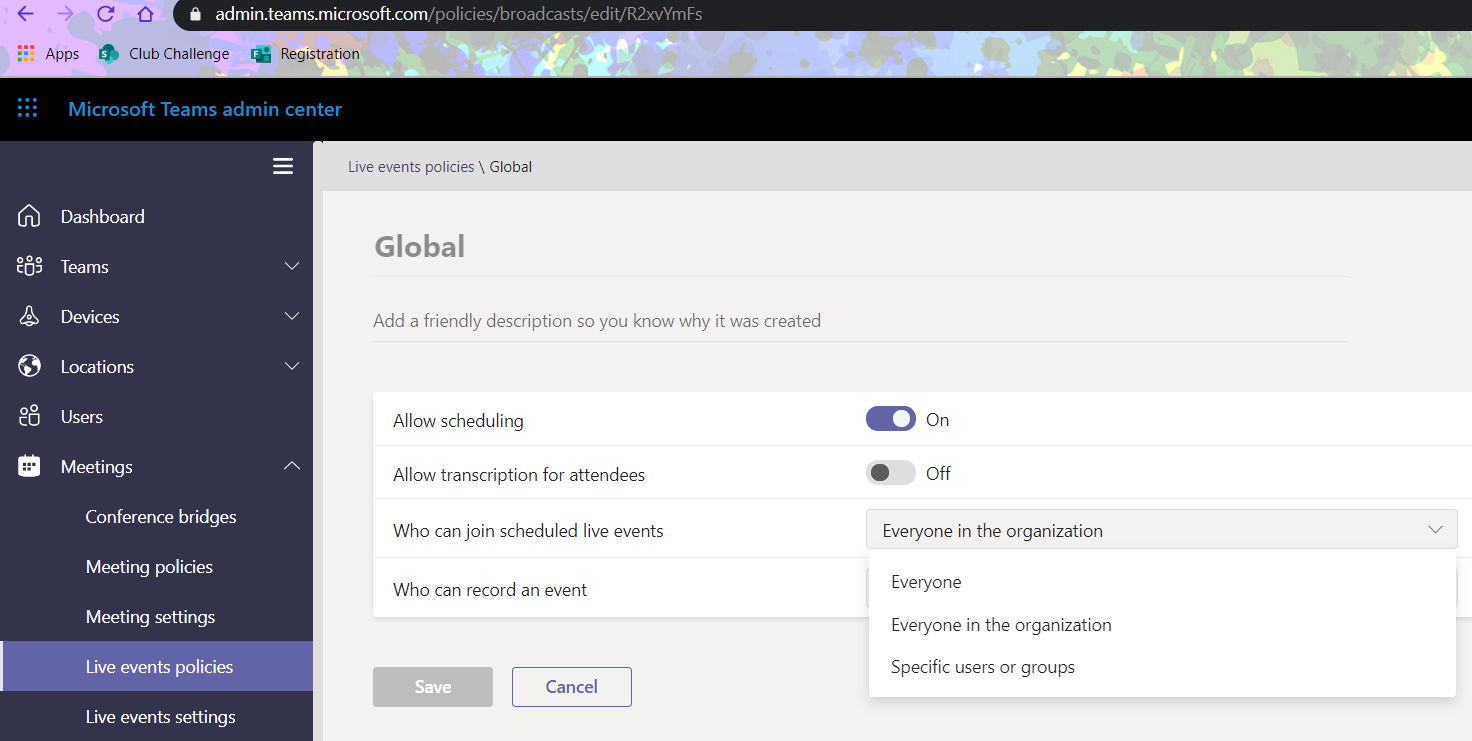1472x741 pixels.
Task: Choose Everyone in the organization option
Action: (1162, 625)
